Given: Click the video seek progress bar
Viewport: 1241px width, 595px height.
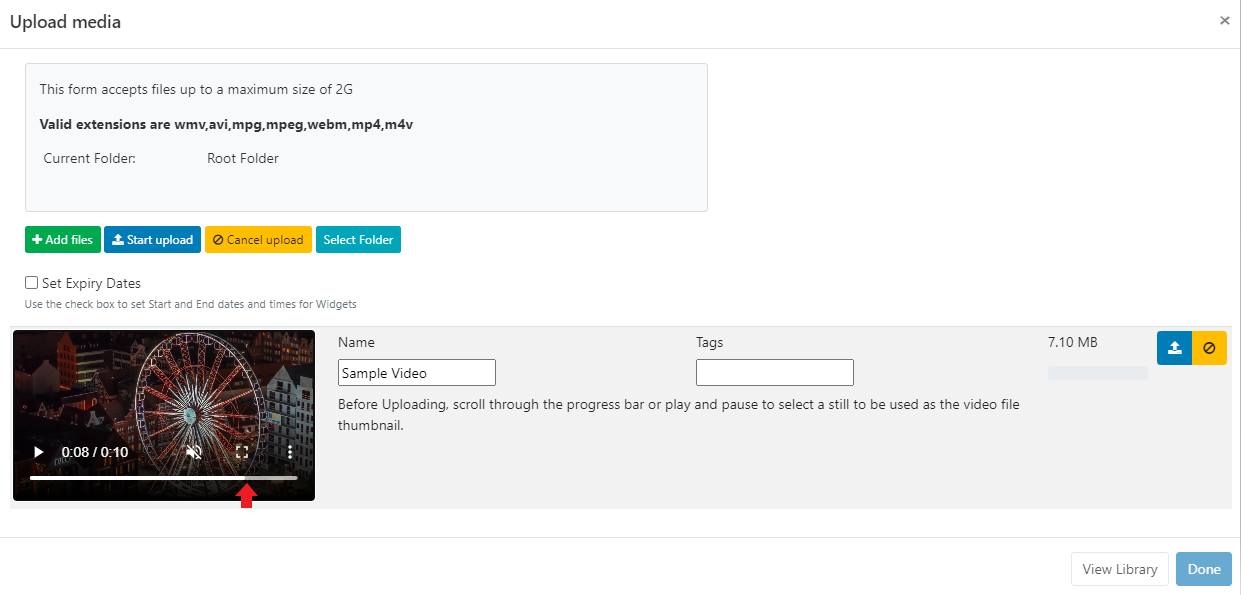Looking at the screenshot, I should 163,478.
